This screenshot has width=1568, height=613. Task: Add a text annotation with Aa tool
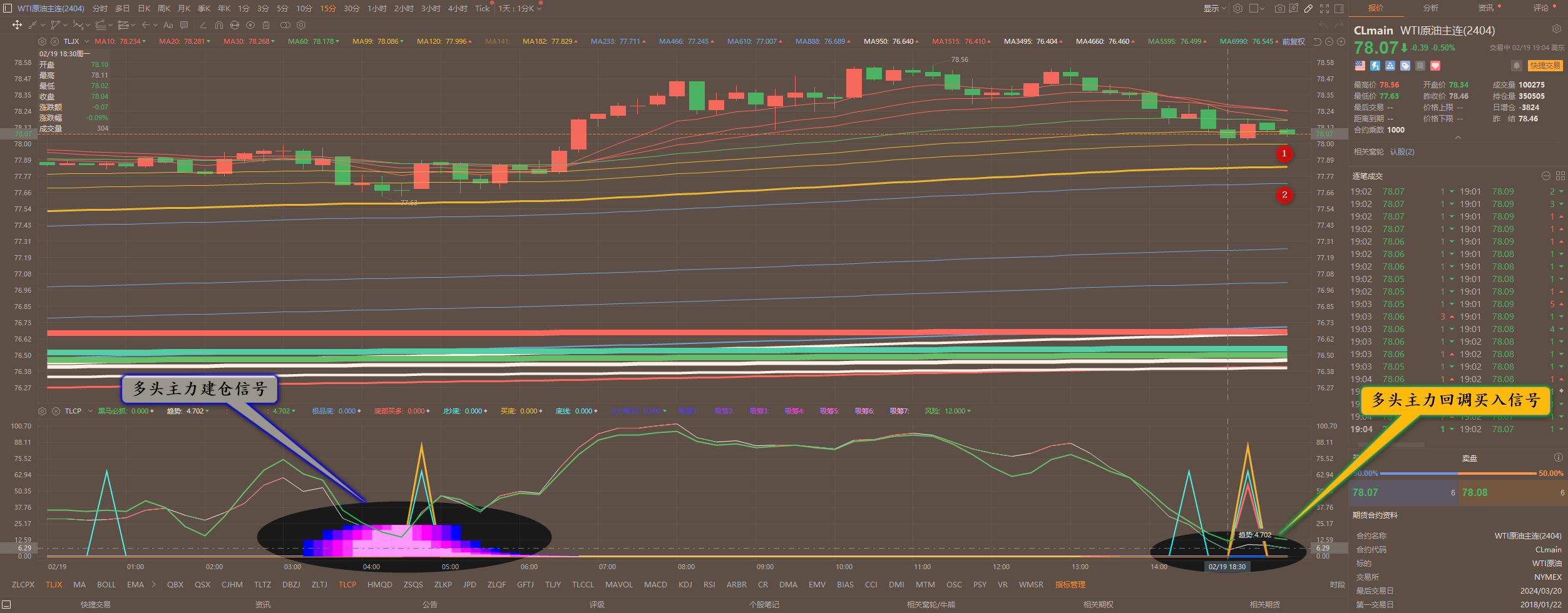tap(168, 25)
